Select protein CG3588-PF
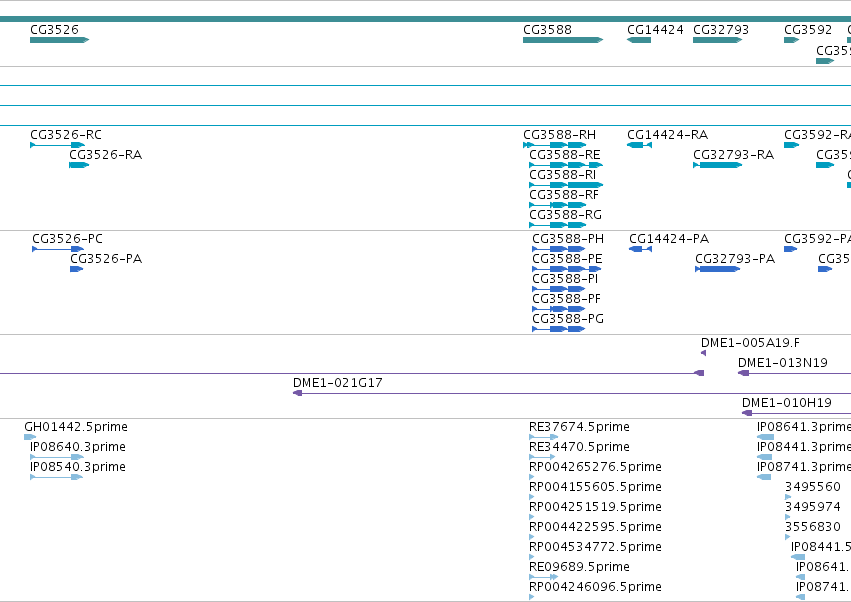851x602 pixels. coord(558,309)
